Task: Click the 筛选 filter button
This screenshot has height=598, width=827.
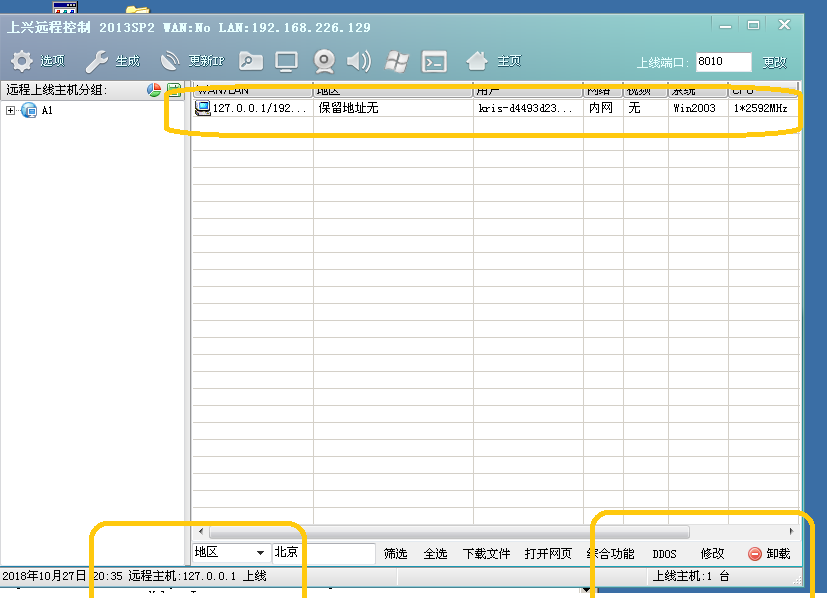Action: coord(395,554)
